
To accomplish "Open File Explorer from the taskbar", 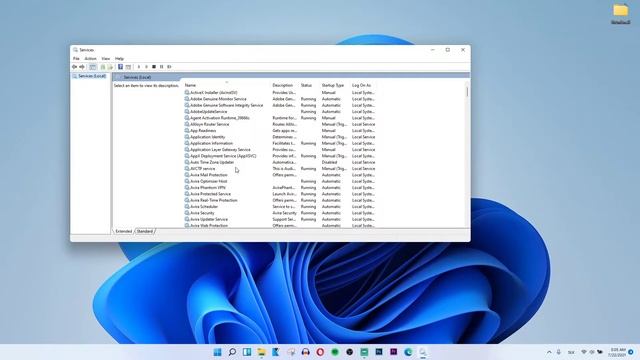I will [x=261, y=352].
